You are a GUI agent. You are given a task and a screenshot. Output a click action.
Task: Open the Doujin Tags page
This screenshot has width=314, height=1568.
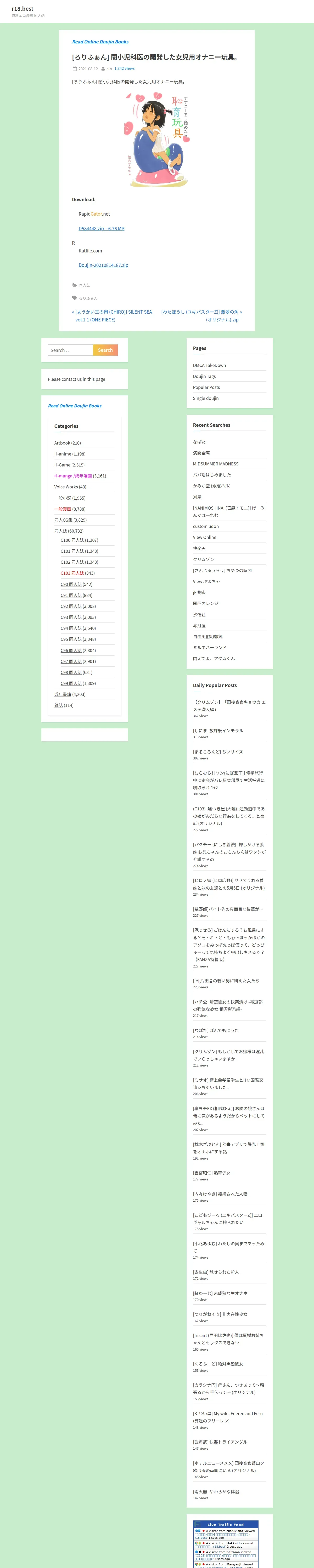coord(204,376)
